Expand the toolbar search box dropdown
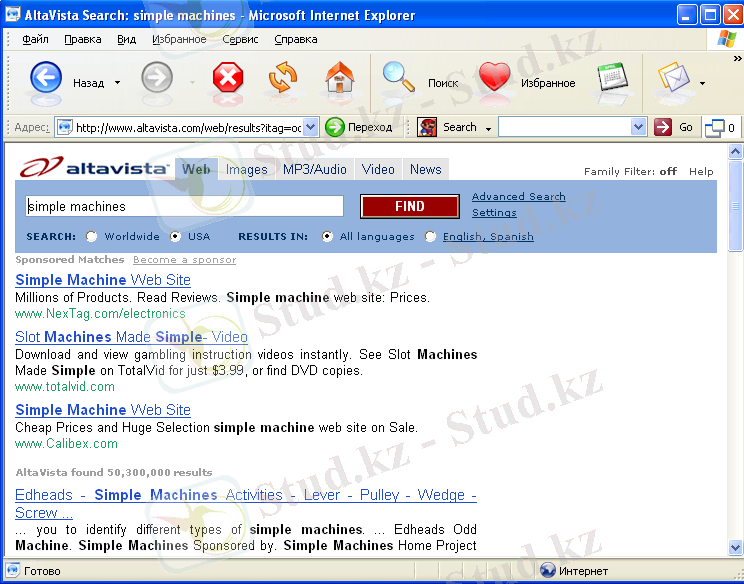The height and width of the screenshot is (584, 744). [639, 127]
